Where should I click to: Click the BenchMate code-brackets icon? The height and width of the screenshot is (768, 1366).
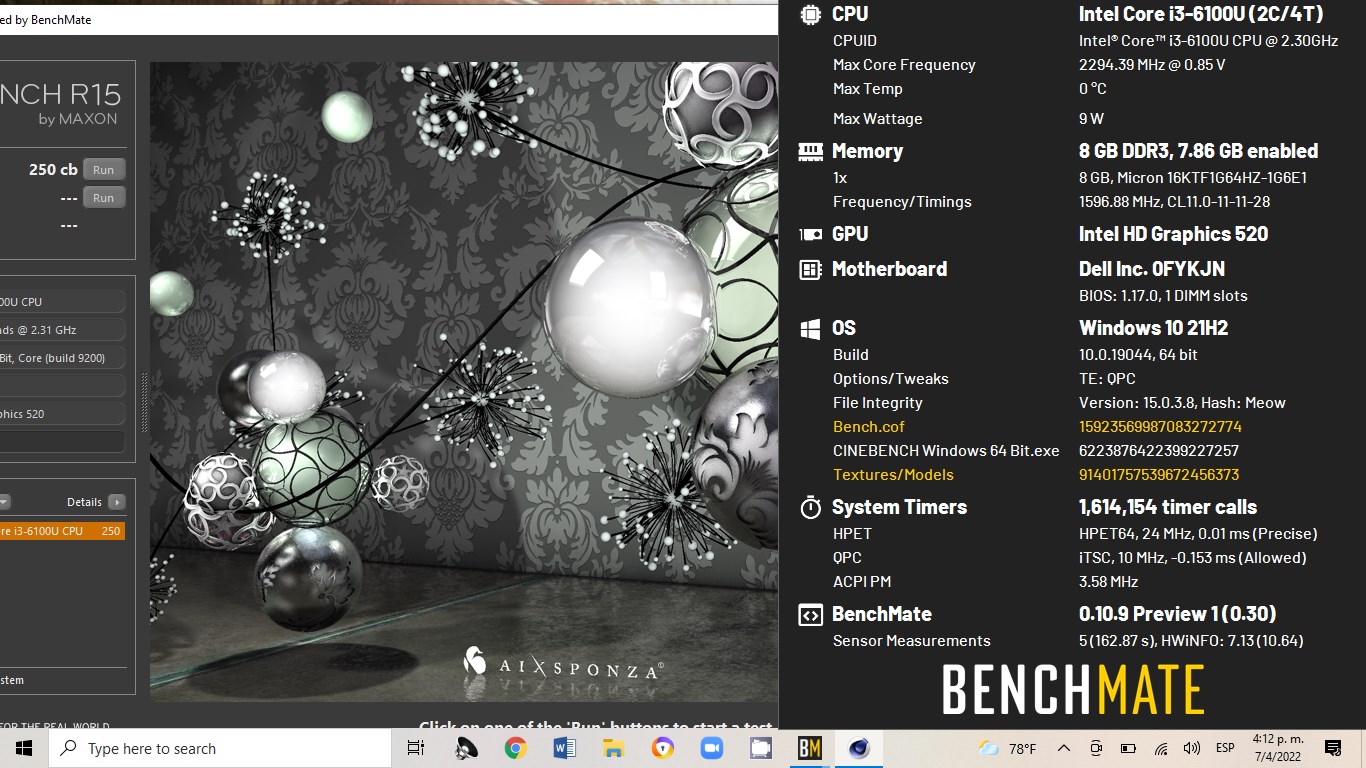810,614
